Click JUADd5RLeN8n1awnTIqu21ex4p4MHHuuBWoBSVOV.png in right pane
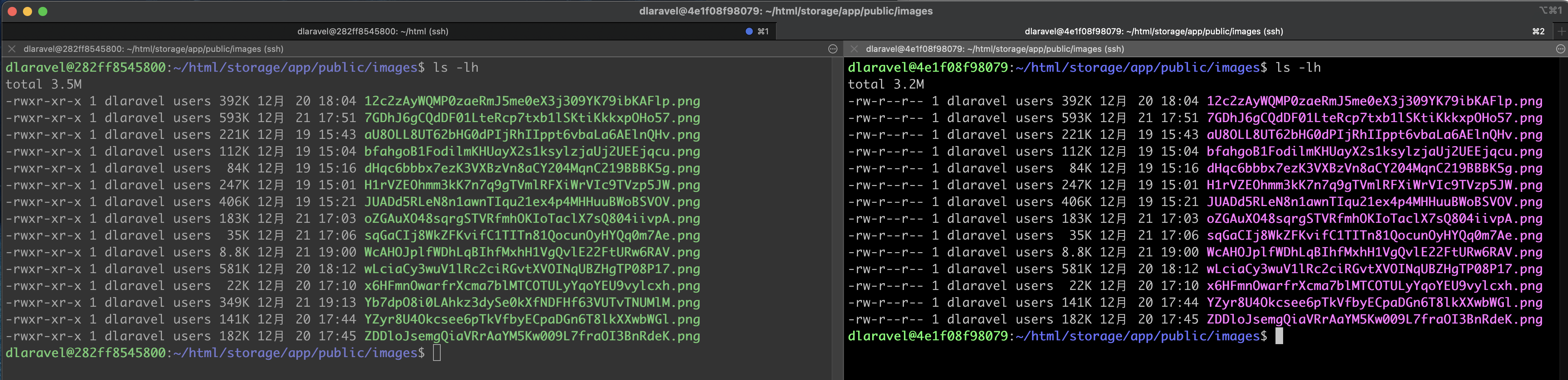The height and width of the screenshot is (380, 1568). click(x=1374, y=202)
